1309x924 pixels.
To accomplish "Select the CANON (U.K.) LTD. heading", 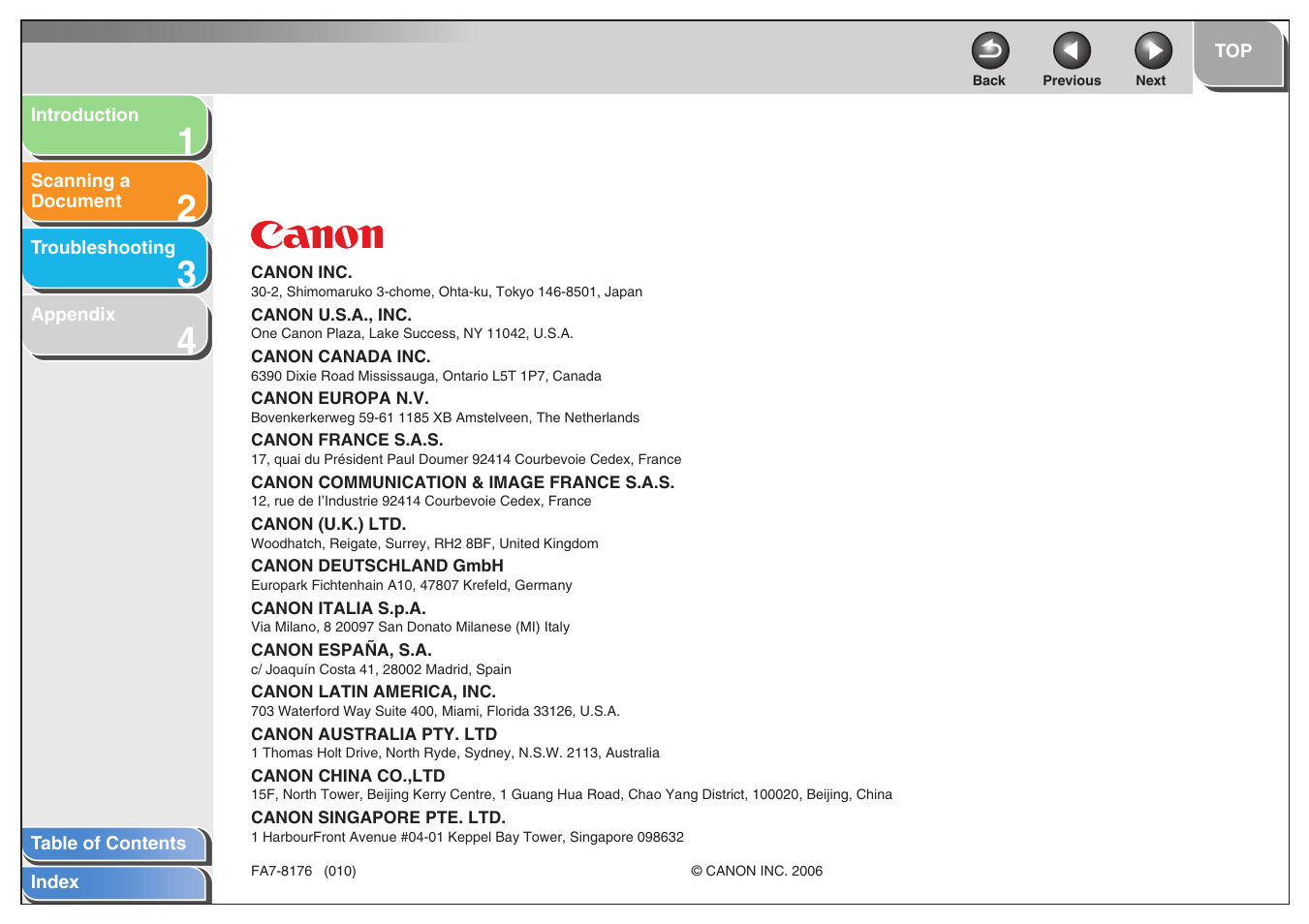I will tap(328, 524).
